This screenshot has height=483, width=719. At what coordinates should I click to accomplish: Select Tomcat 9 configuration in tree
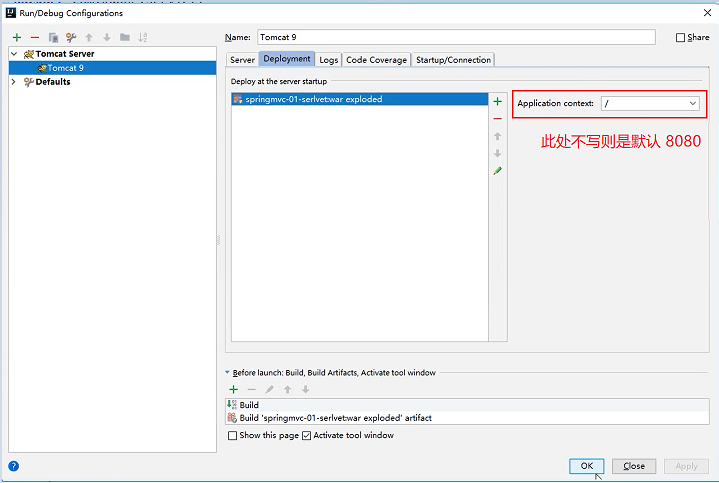(x=112, y=68)
